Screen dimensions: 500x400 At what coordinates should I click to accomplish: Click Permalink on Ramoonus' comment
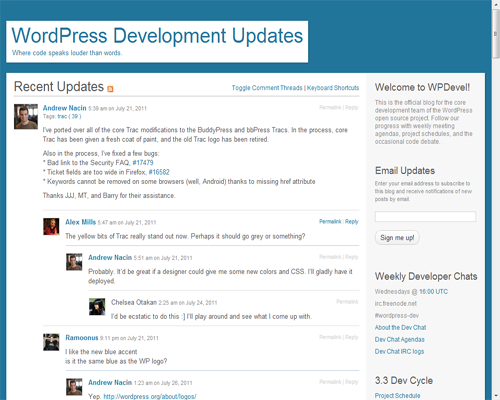point(330,337)
